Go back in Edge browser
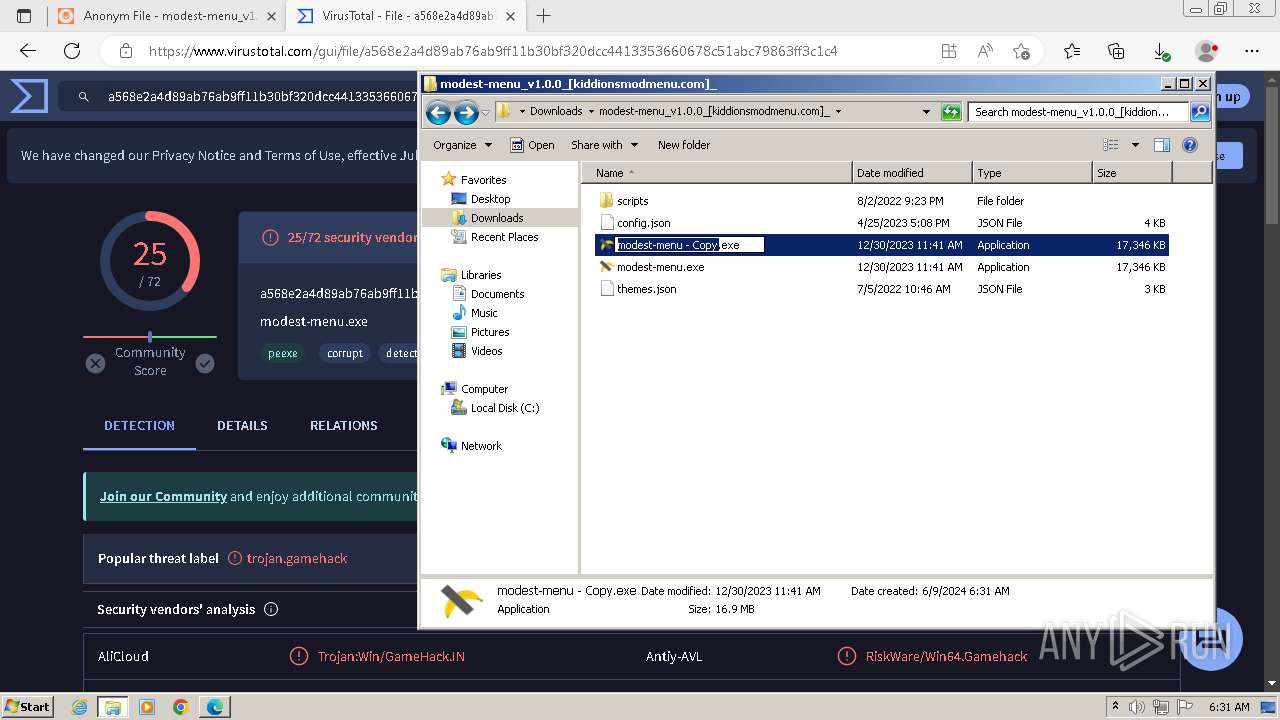Screen dimensions: 1280x720 28,51
